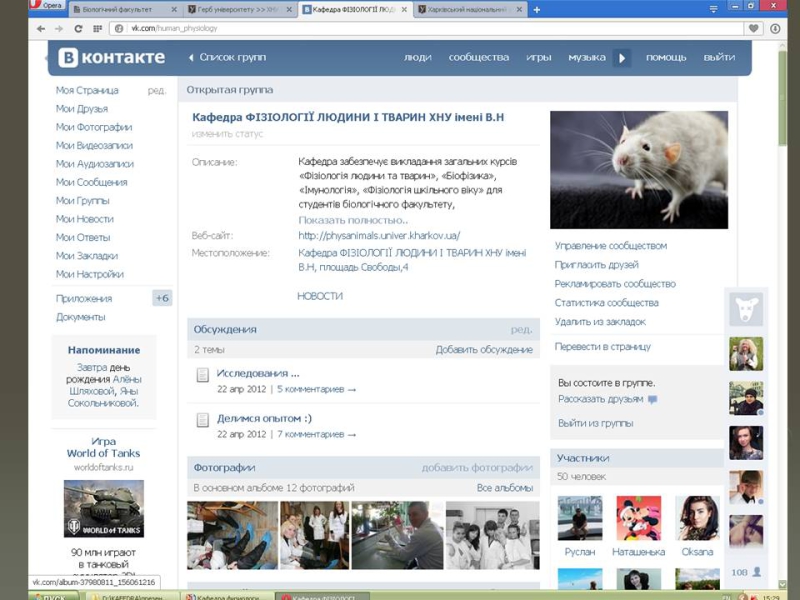The width and height of the screenshot is (800, 600).
Task: Open Мои Новости
Action: pos(85,219)
